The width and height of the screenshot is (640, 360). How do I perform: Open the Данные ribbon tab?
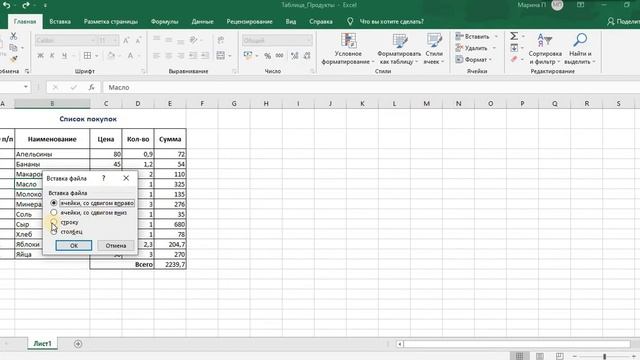202,22
